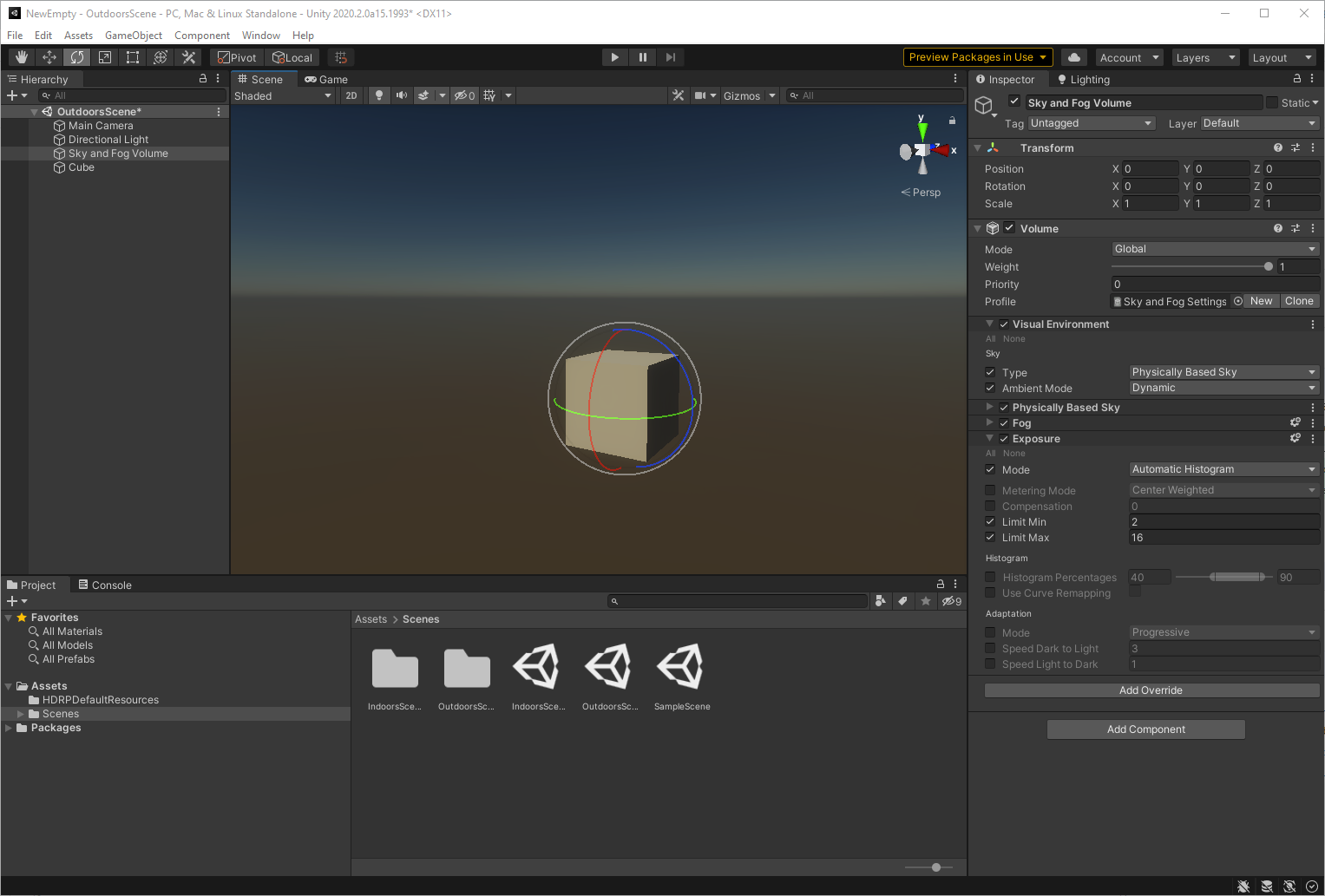Pause the game playback

[x=643, y=57]
